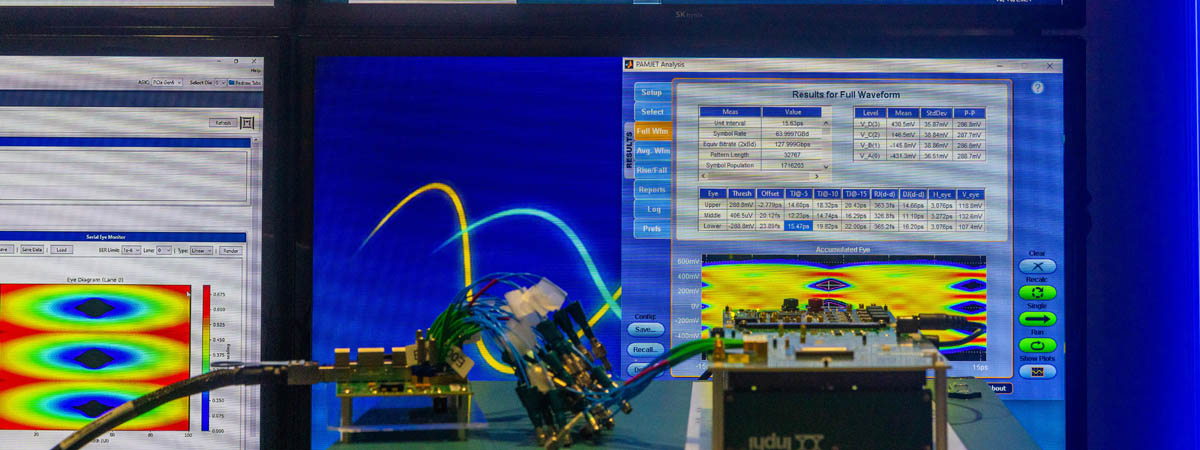This screenshot has height=450, width=1200.
Task: Open the Avg. Wfm results tab
Action: (x=653, y=150)
